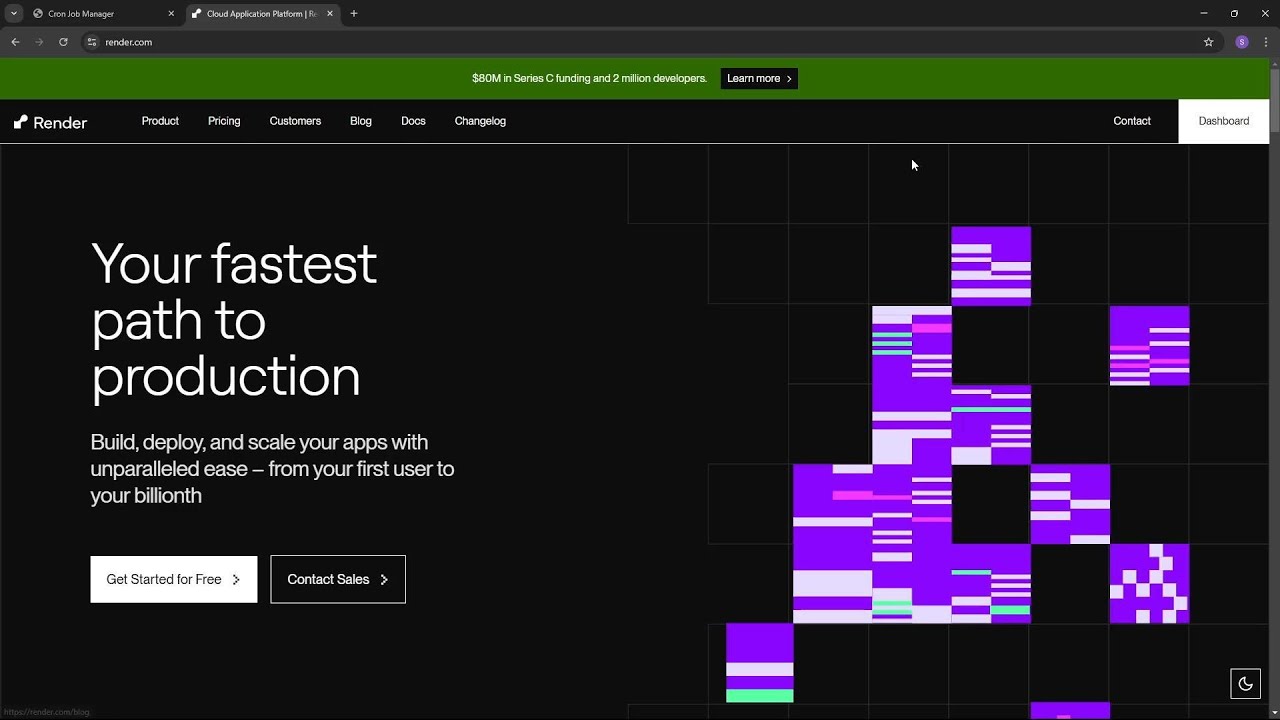Bookmark this page with the star icon
Viewport: 1280px width, 720px height.
(x=1208, y=42)
